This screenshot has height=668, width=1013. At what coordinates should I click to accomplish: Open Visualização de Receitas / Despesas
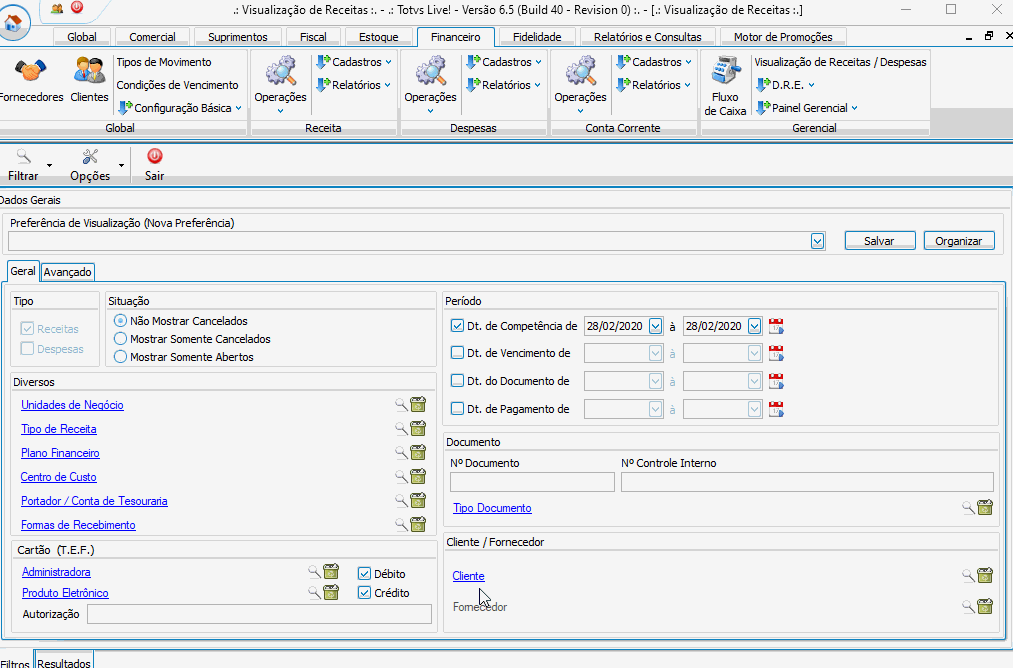[841, 62]
